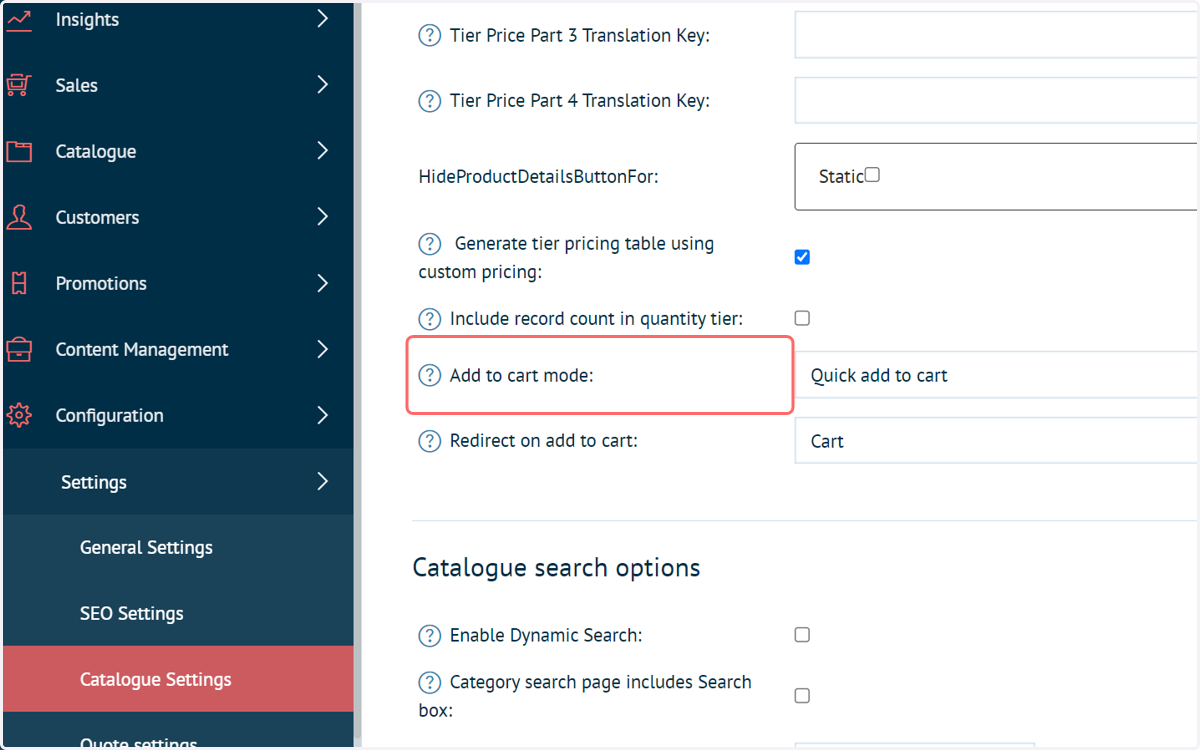Click the Content Management briefcase icon
This screenshot has height=750, width=1200.
click(19, 350)
